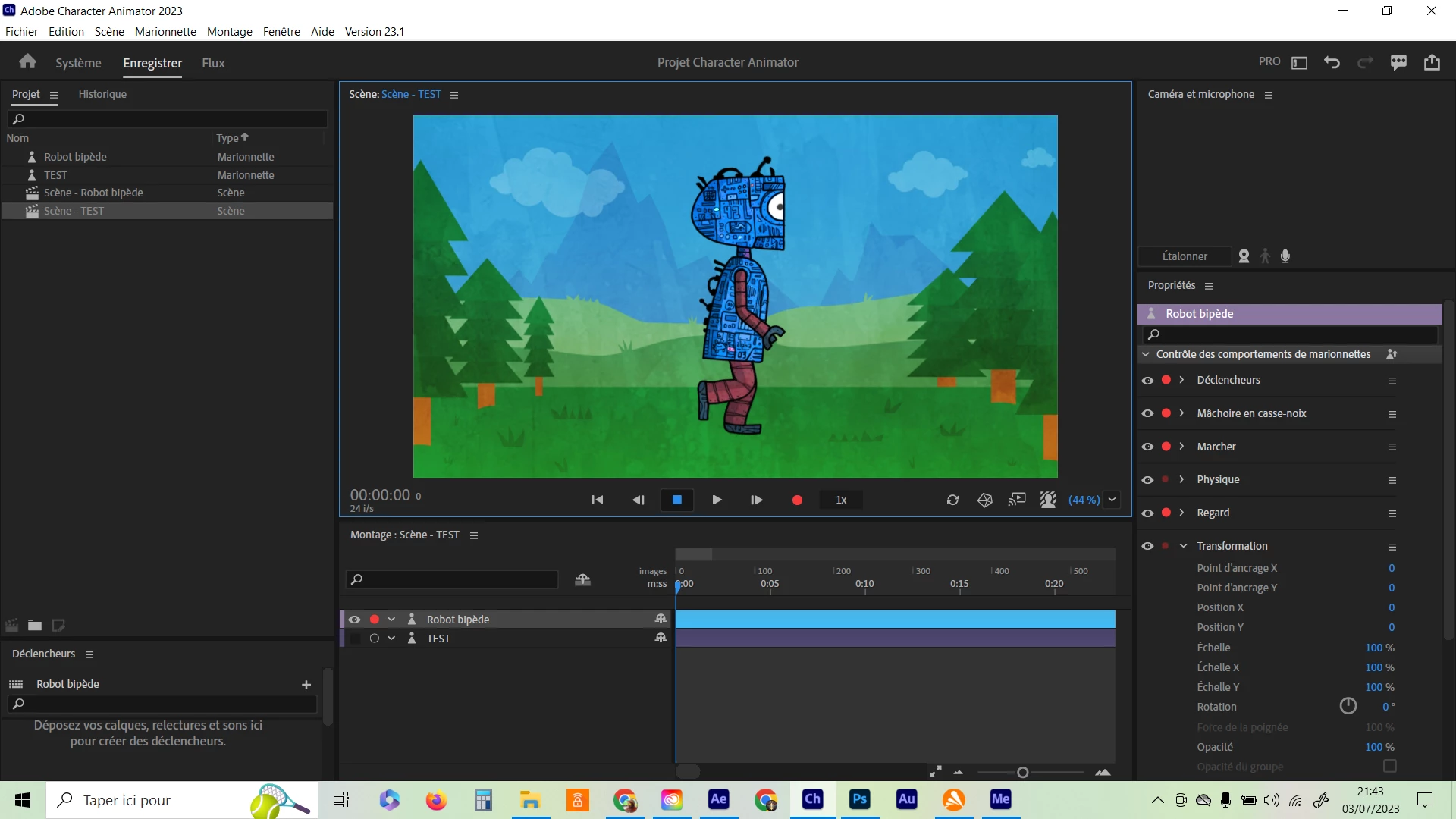Toggle visibility of Robot bipède timeline track

pyautogui.click(x=354, y=620)
